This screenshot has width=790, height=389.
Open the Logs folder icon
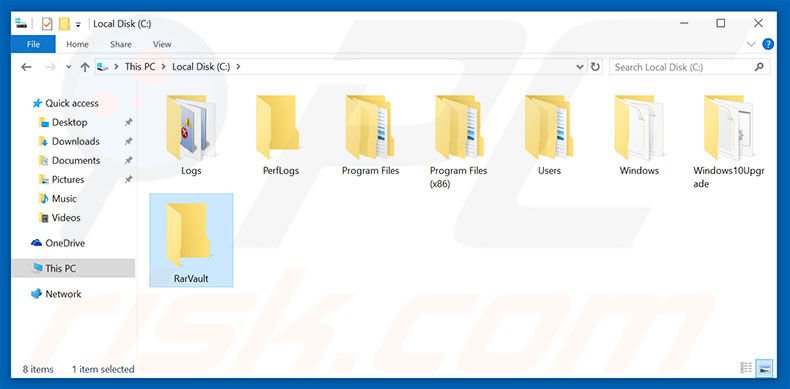click(x=191, y=127)
